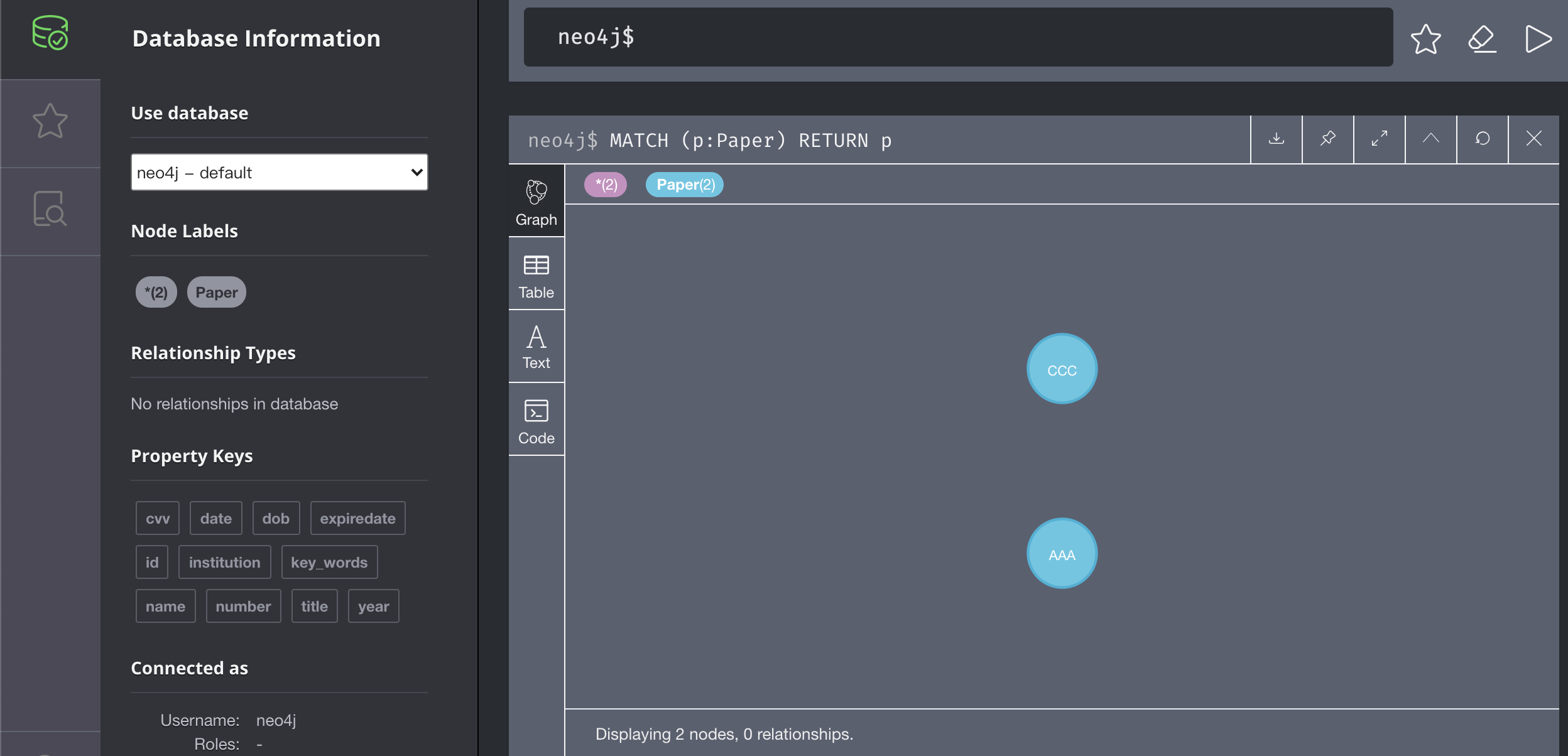This screenshot has width=1568, height=756.
Task: Rerun the MATCH query with the refresh icon
Action: (1482, 139)
